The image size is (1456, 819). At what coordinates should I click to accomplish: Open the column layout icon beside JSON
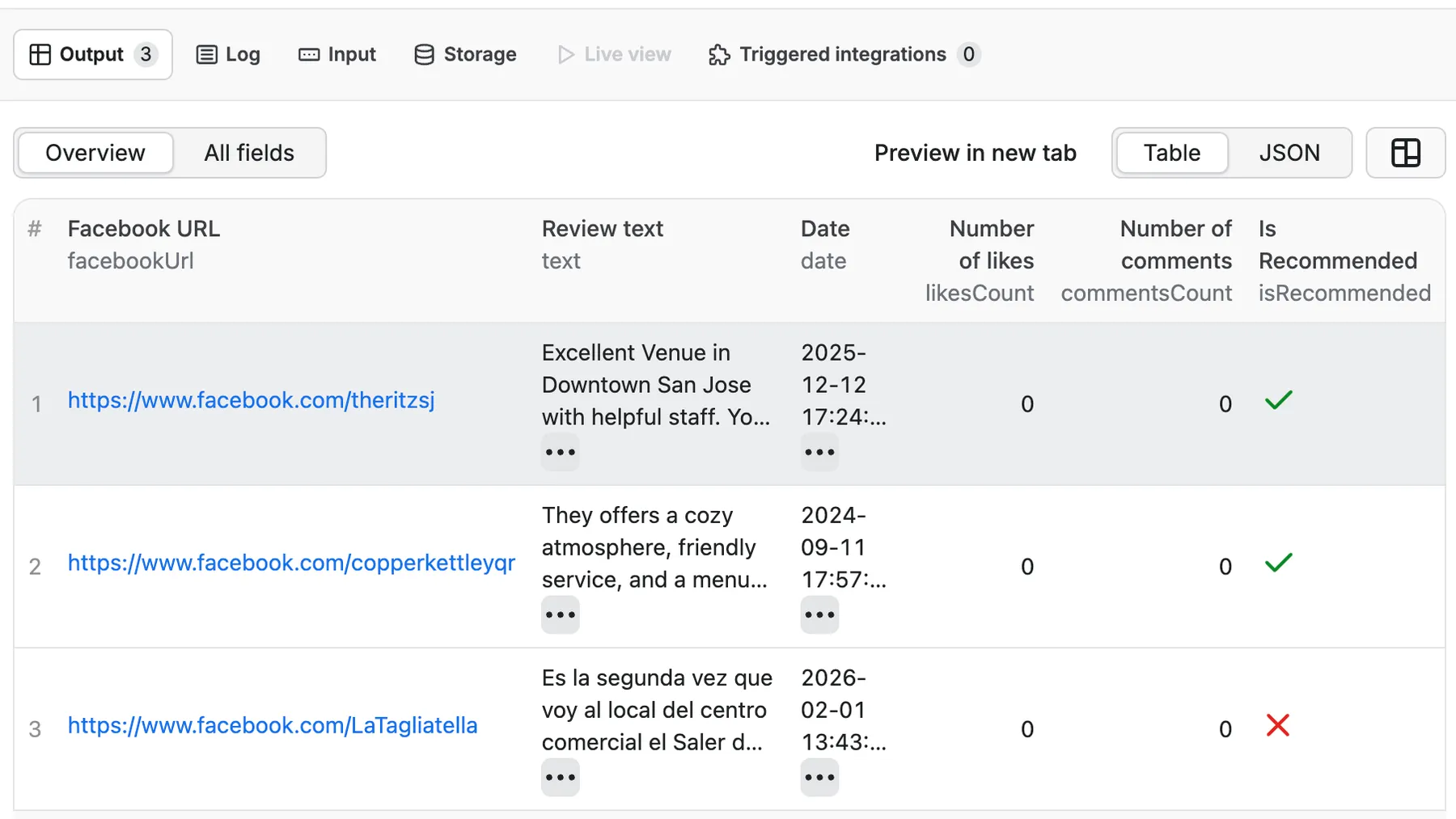click(1405, 153)
